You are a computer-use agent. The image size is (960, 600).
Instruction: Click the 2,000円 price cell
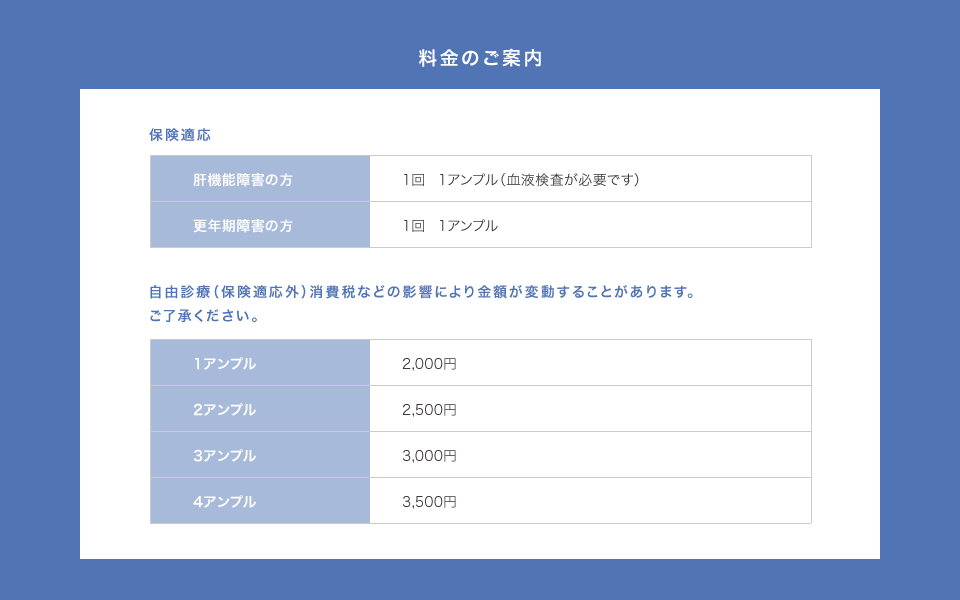pos(429,364)
